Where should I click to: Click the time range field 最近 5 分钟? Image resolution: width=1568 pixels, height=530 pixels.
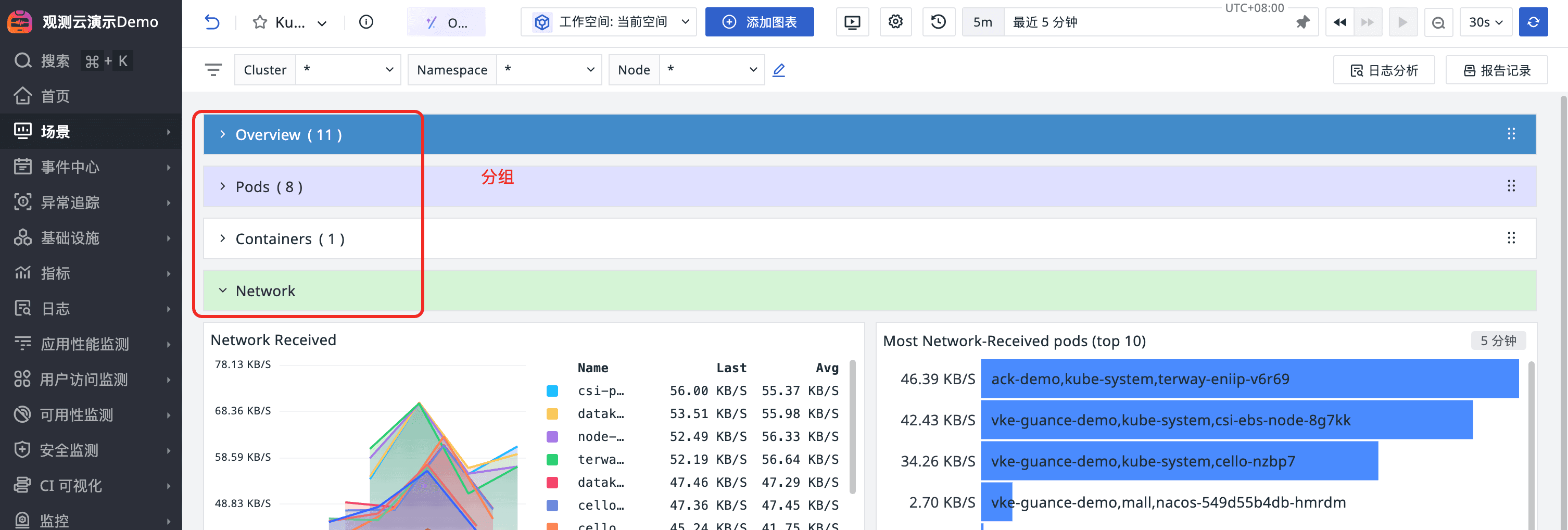(1144, 22)
